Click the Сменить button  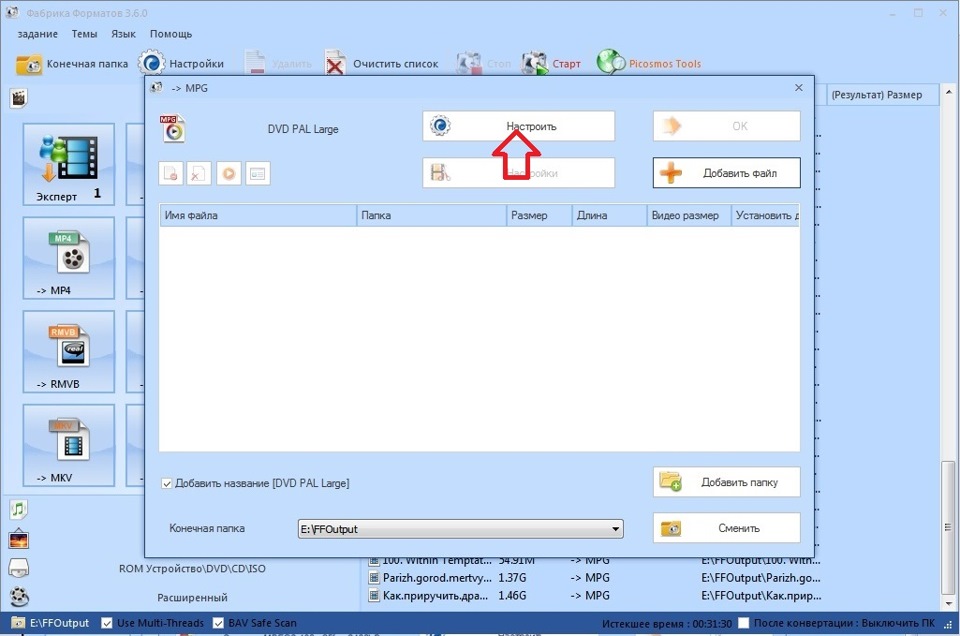point(727,528)
